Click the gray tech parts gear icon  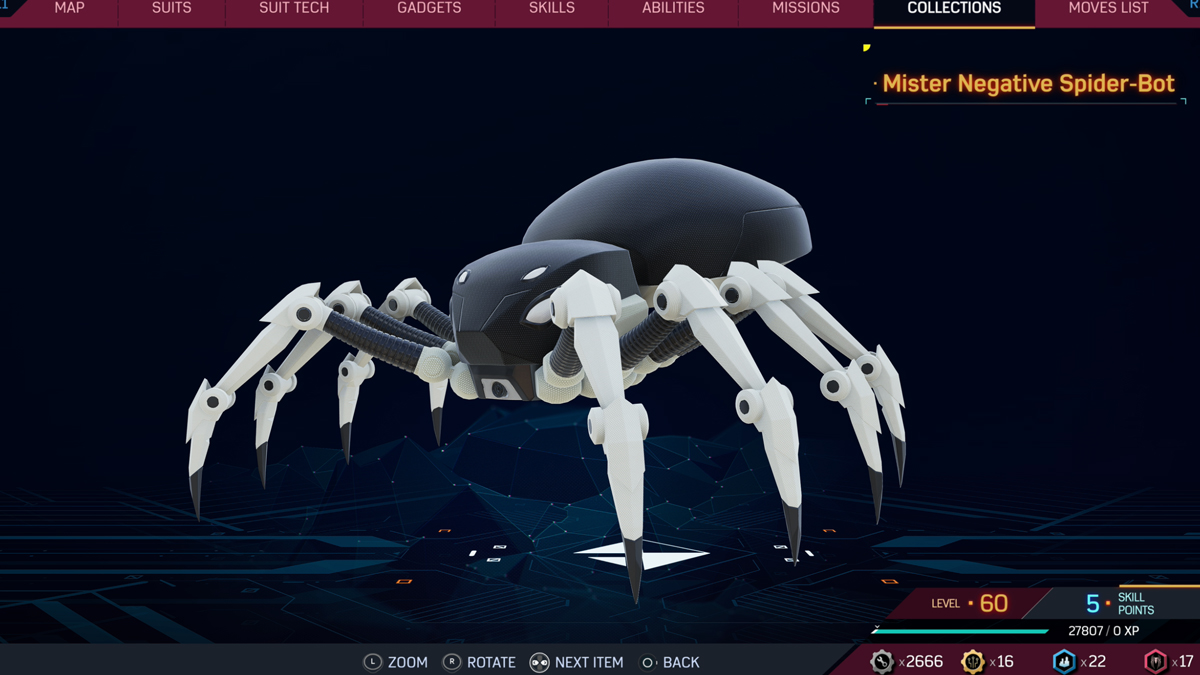[x=881, y=661]
